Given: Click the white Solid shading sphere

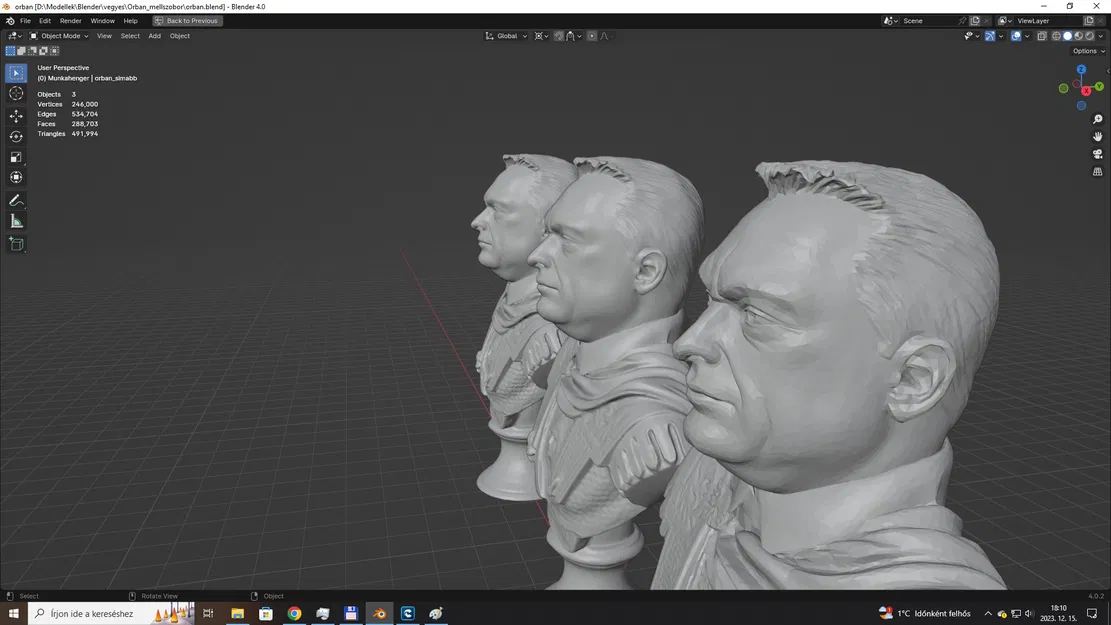Looking at the screenshot, I should click(x=1067, y=36).
